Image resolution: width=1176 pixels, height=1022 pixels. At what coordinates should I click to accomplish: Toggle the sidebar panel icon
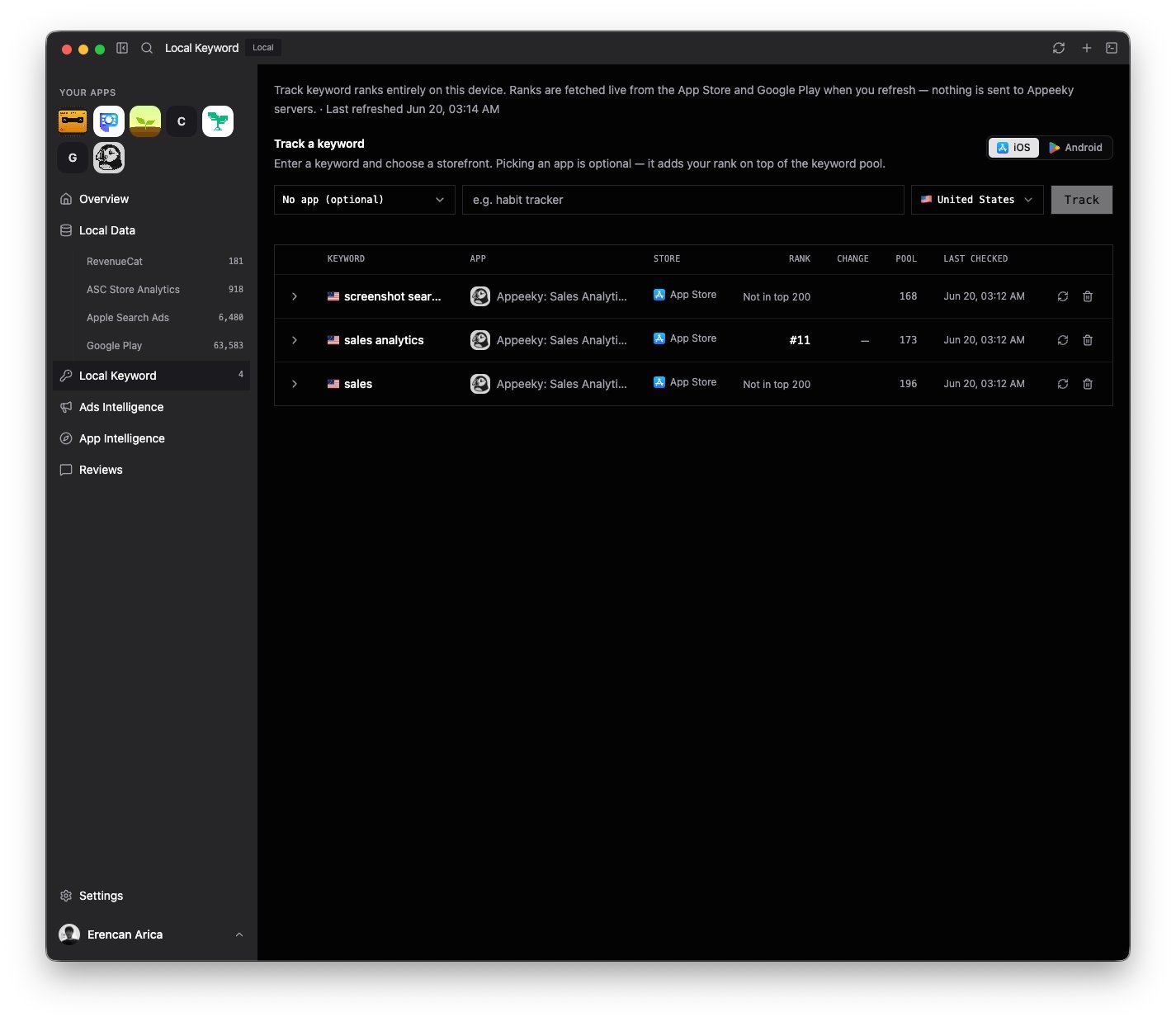coord(122,48)
